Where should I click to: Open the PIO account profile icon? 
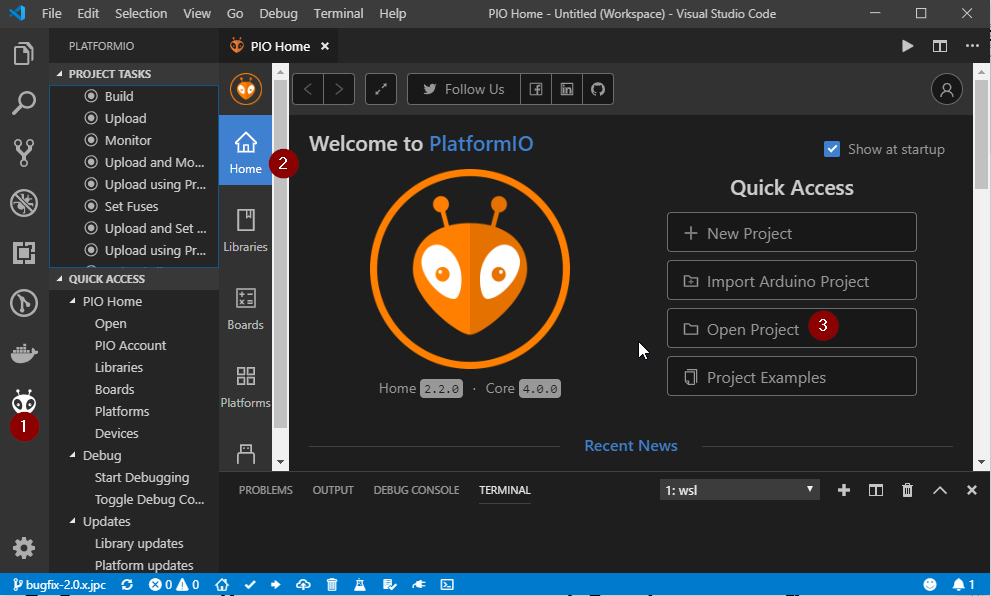click(x=946, y=89)
